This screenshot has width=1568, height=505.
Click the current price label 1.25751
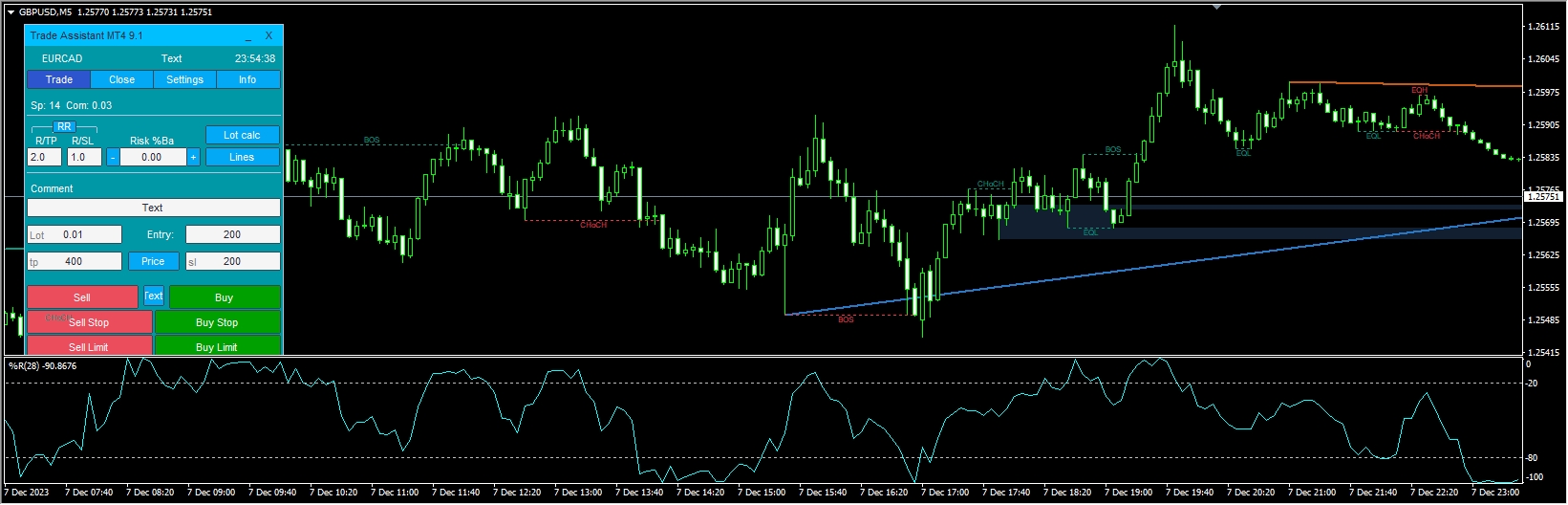1543,196
